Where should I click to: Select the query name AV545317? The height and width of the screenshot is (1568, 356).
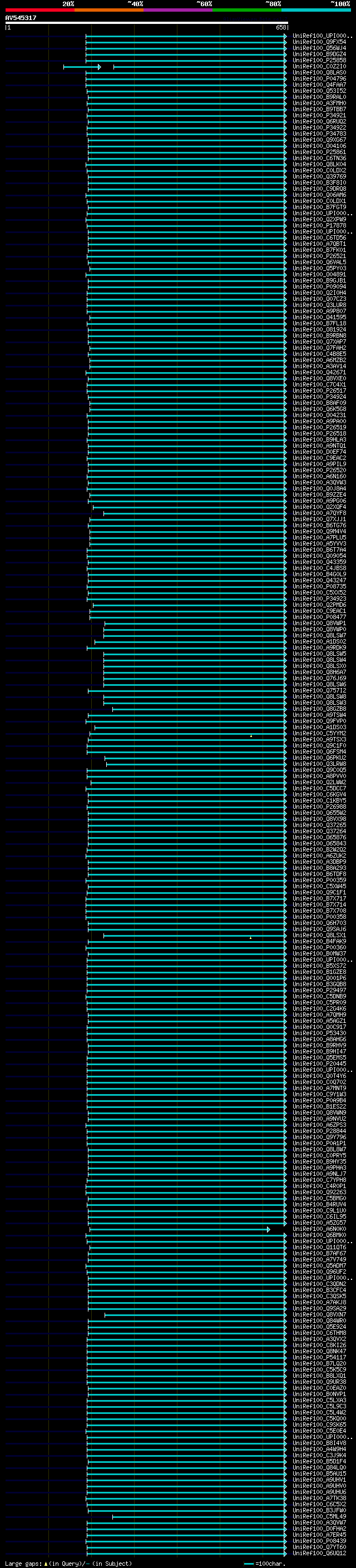(x=21, y=18)
